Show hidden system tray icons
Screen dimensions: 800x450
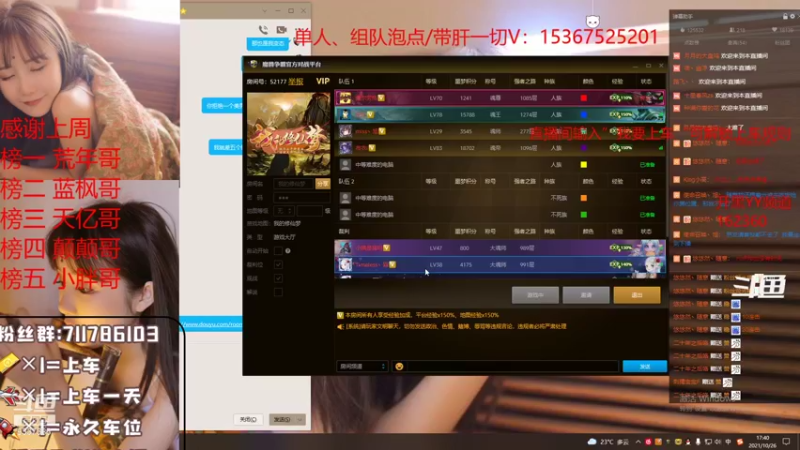(638, 442)
